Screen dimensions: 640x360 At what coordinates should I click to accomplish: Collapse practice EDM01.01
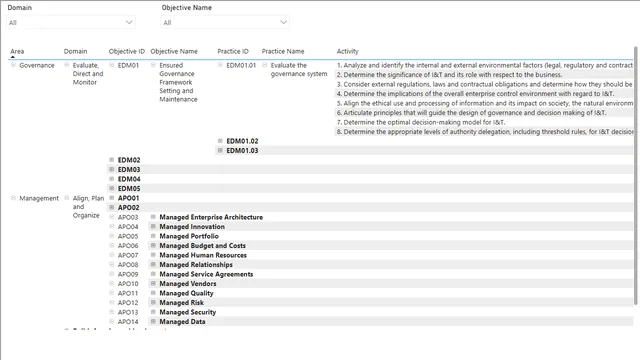click(220, 65)
